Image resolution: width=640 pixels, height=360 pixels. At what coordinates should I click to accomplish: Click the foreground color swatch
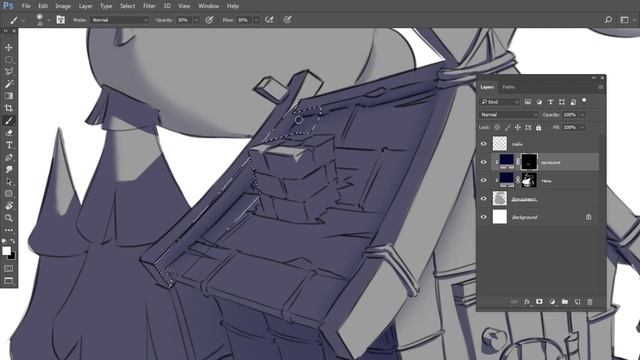[6, 251]
